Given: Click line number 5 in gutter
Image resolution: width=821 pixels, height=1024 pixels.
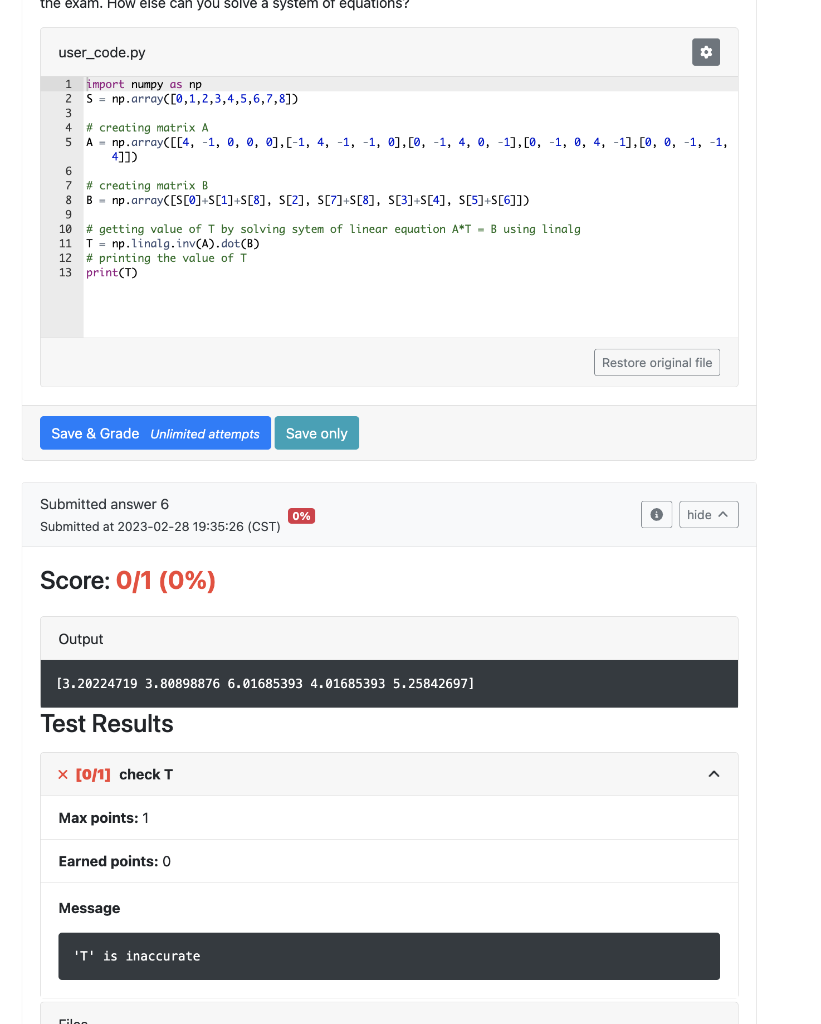Looking at the screenshot, I should 68,142.
